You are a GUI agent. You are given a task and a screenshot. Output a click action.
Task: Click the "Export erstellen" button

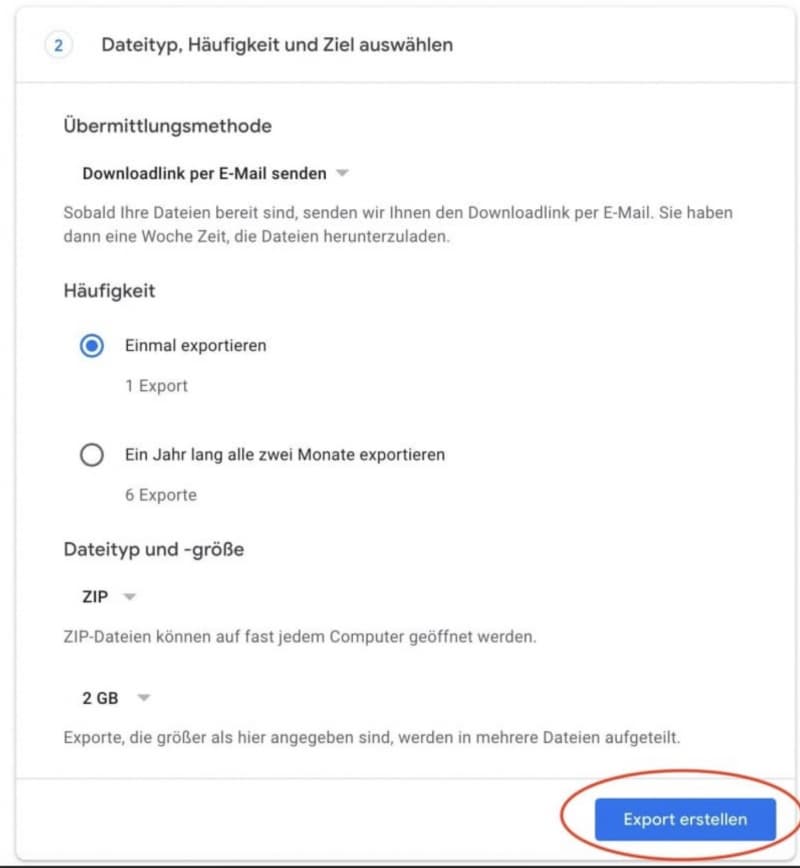point(685,819)
